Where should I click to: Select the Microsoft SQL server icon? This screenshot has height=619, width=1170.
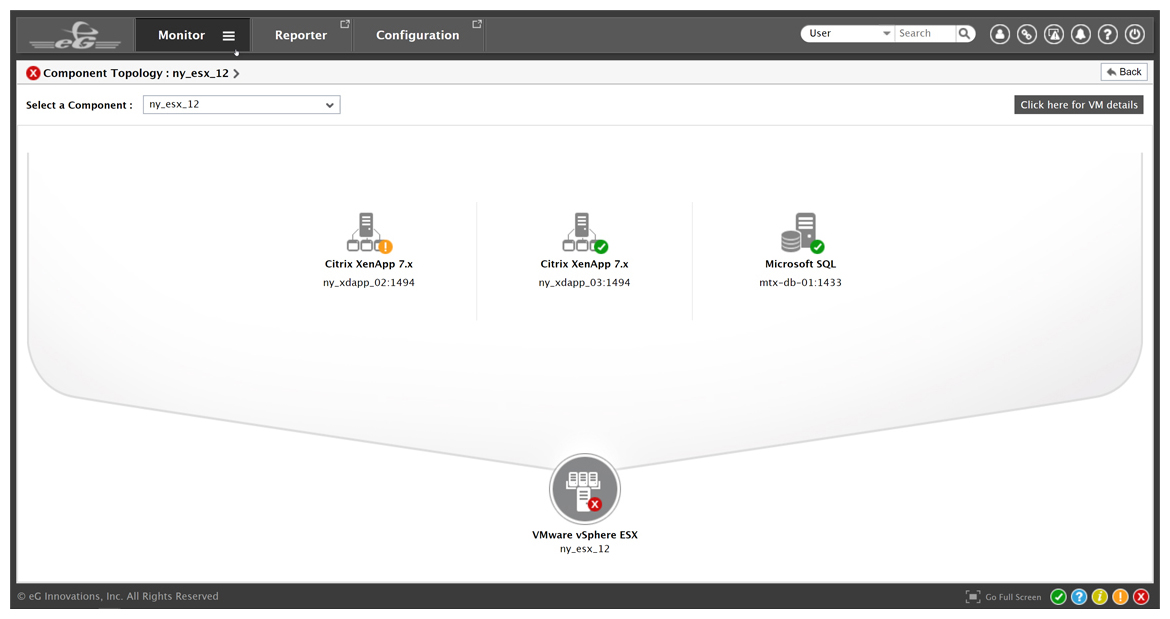(801, 233)
